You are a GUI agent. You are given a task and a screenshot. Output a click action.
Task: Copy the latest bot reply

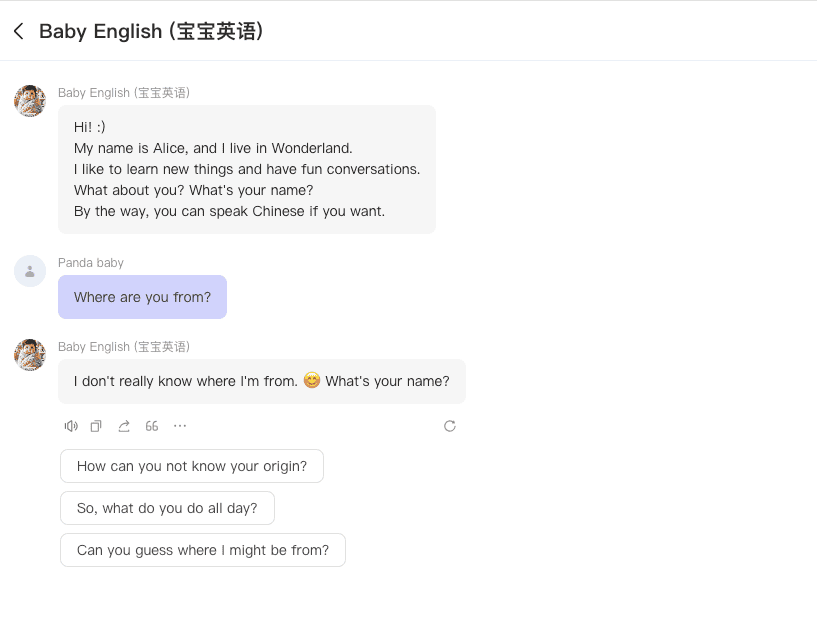tap(96, 426)
